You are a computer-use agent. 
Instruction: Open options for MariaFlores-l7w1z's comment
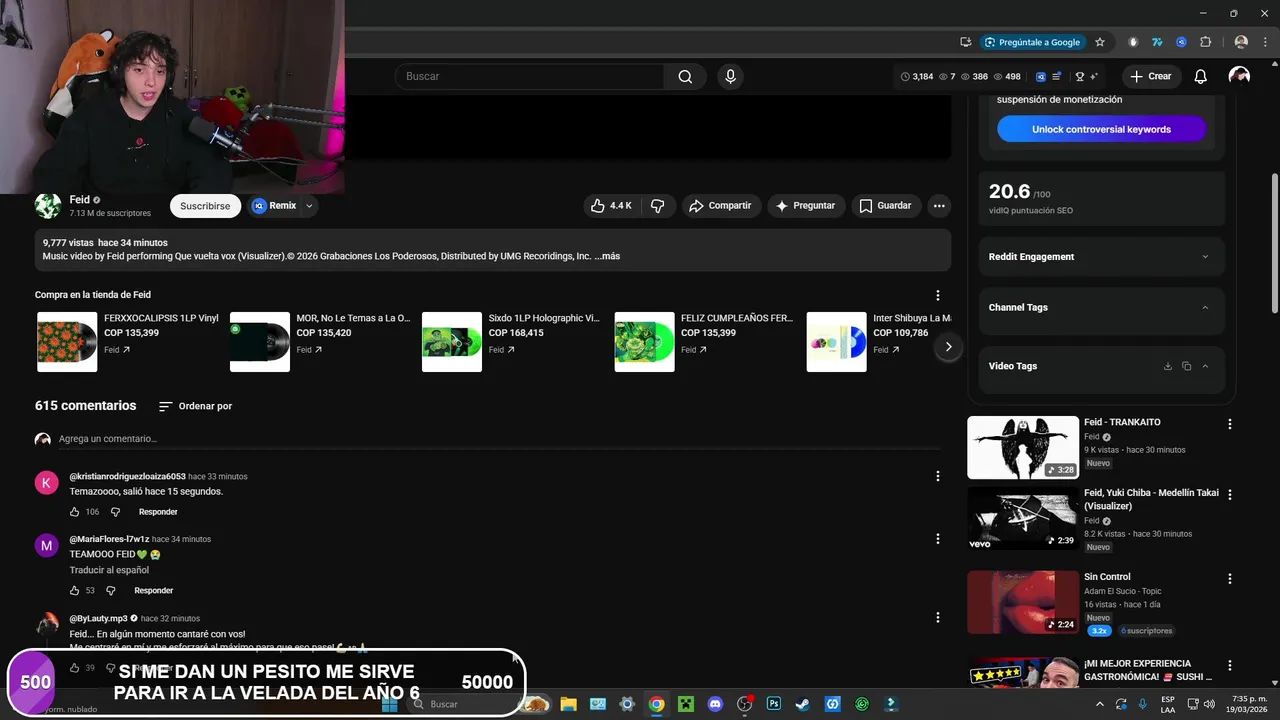pyautogui.click(x=937, y=539)
